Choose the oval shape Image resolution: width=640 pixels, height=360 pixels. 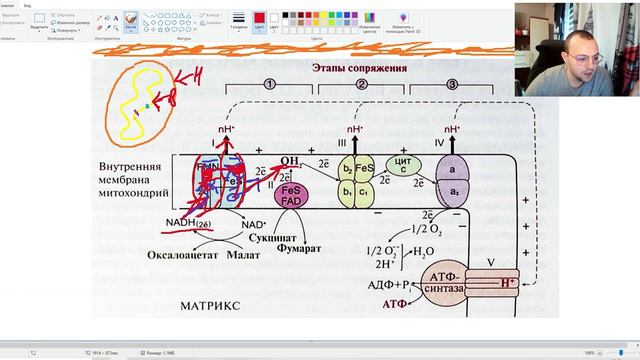pyautogui.click(x=160, y=16)
